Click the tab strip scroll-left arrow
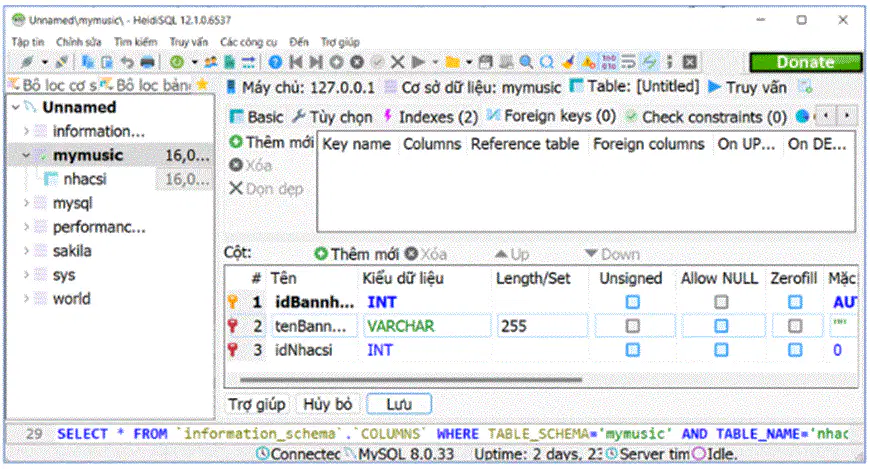The height and width of the screenshot is (469, 870). (826, 116)
